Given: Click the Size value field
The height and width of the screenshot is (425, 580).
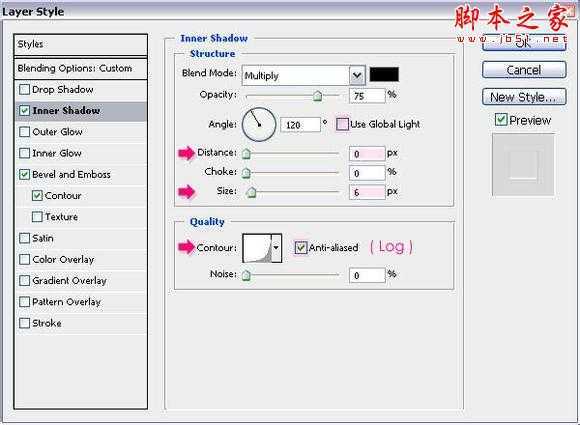Looking at the screenshot, I should click(367, 192).
